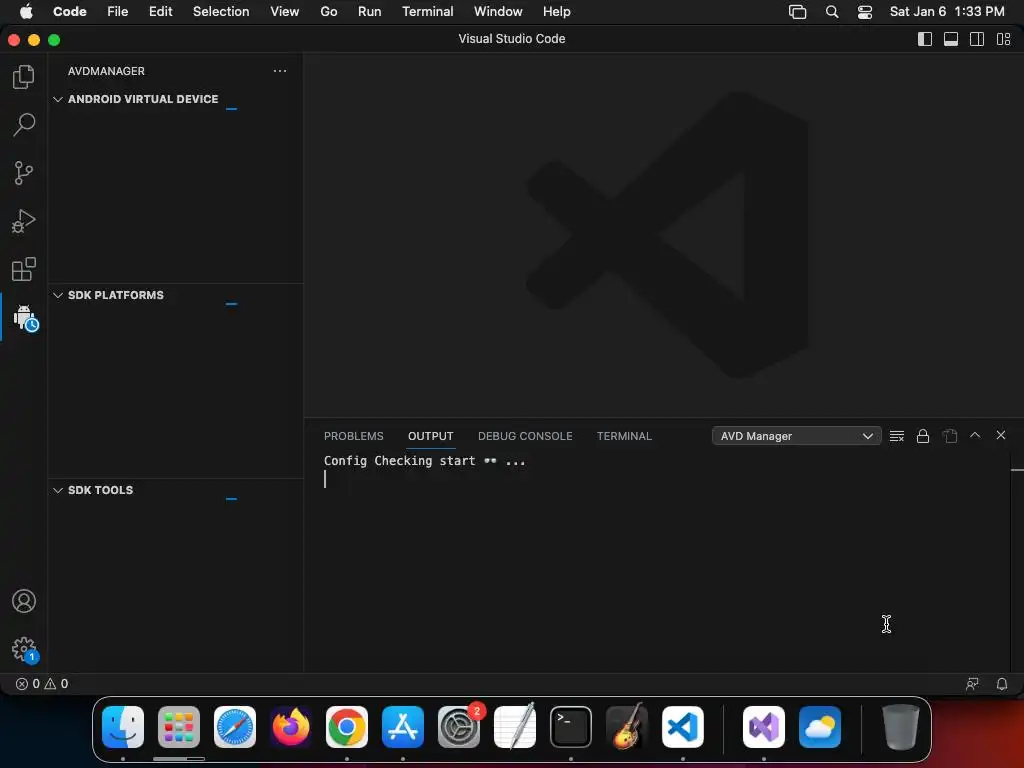
Task: Open the Explorer view in activity bar
Action: tap(24, 76)
